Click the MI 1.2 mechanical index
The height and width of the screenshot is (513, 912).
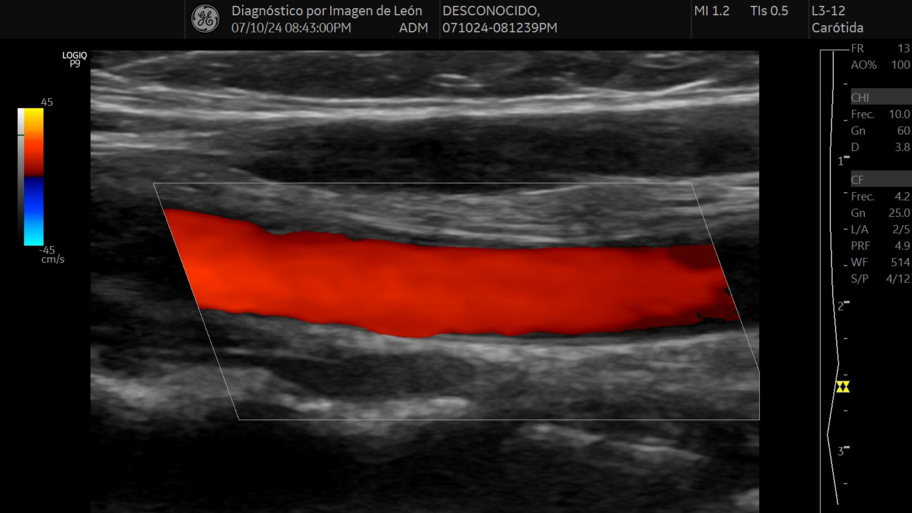coord(711,11)
